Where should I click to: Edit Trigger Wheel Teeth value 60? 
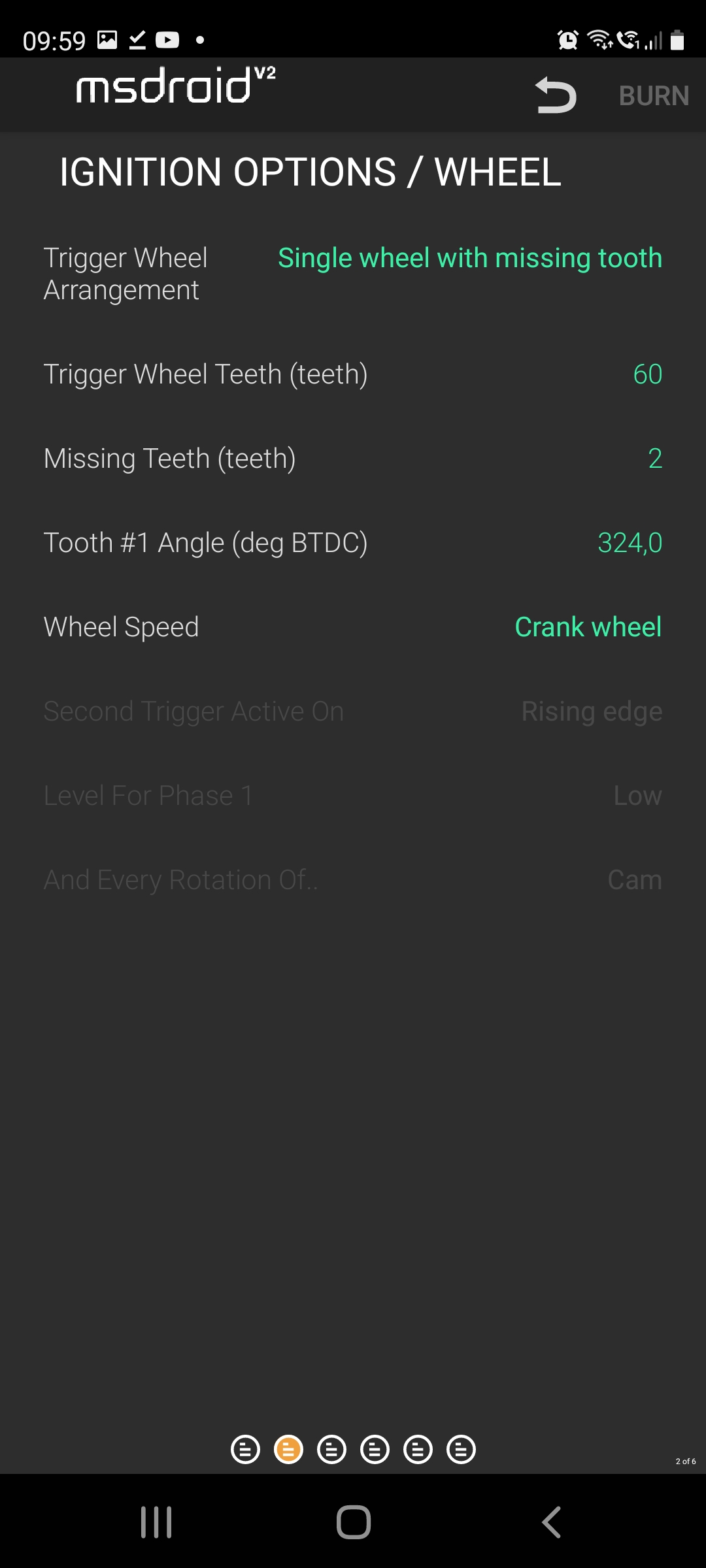point(647,374)
